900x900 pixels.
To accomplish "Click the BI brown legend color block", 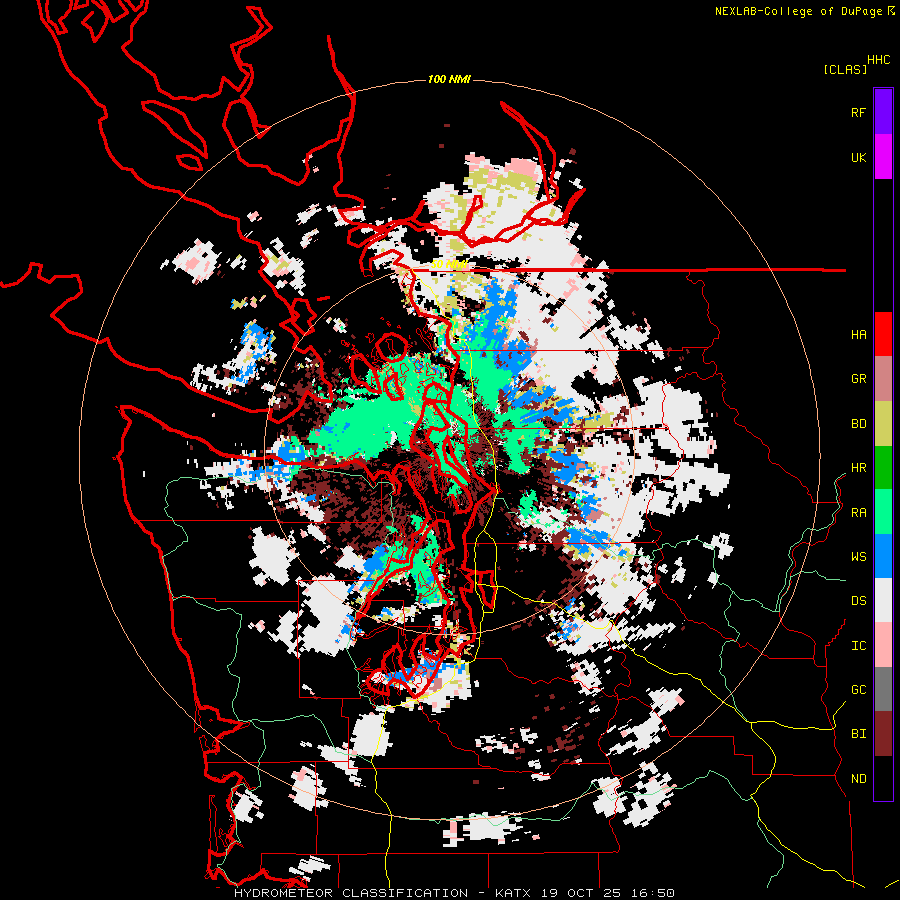I will (883, 734).
